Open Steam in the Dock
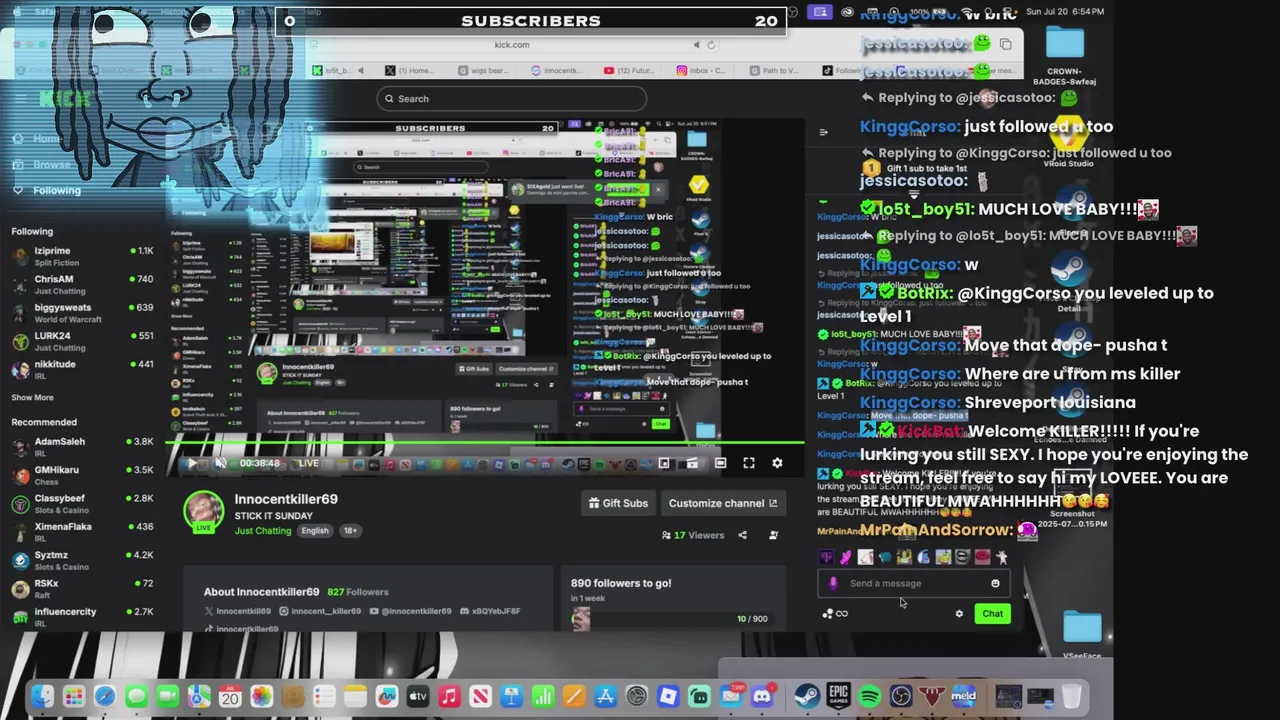The image size is (1280, 720). (806, 696)
